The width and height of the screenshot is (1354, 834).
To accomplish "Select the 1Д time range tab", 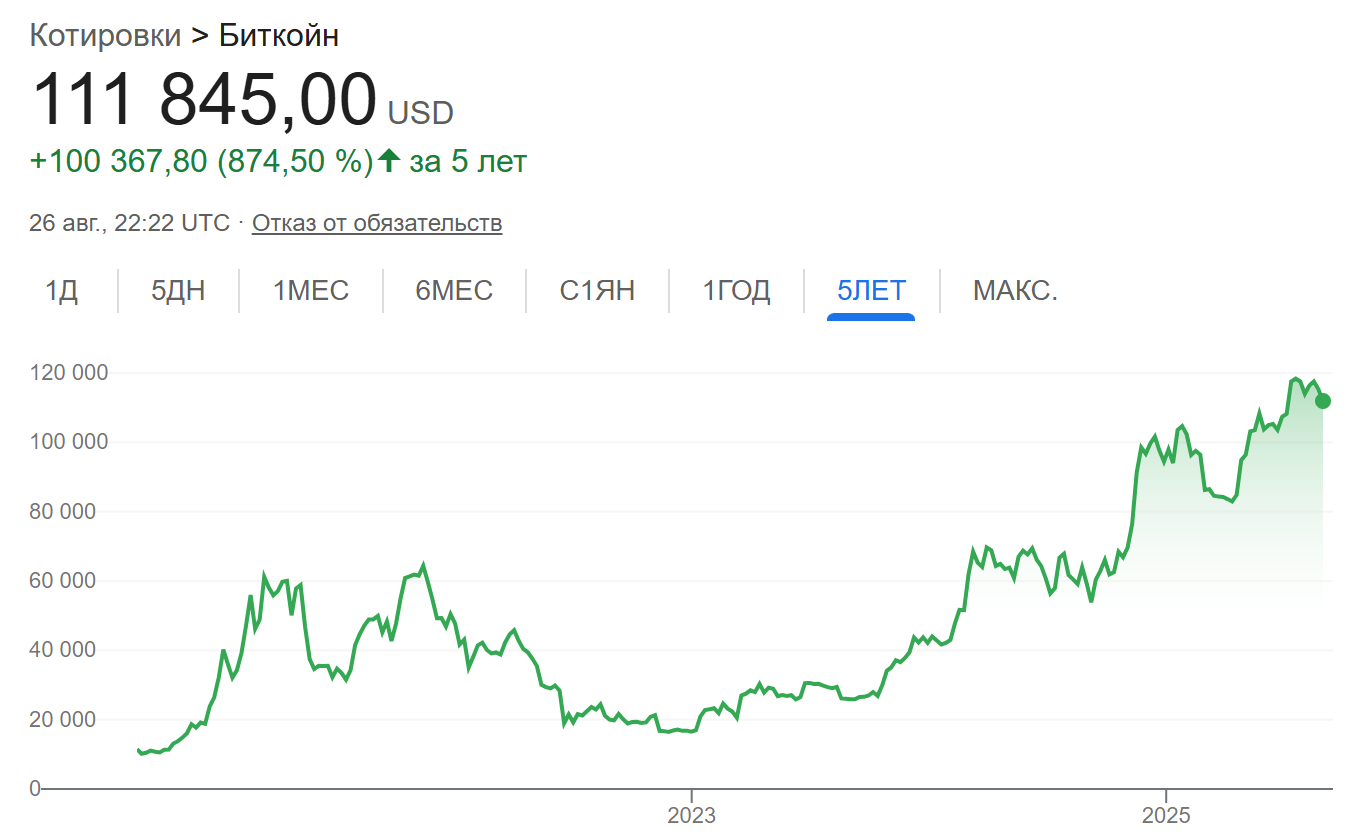I will (62, 291).
